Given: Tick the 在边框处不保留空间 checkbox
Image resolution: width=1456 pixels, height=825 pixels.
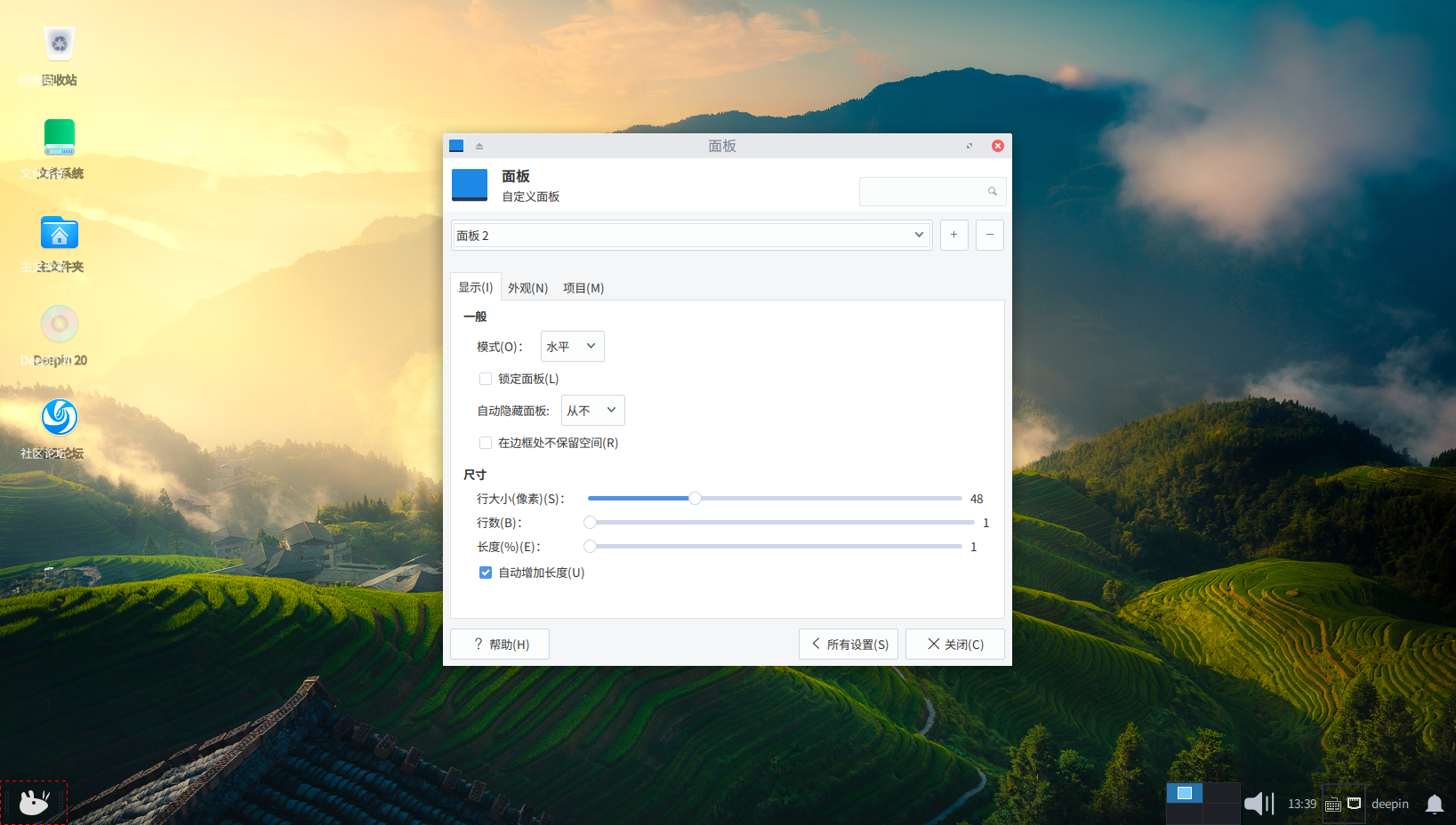Looking at the screenshot, I should coord(486,443).
